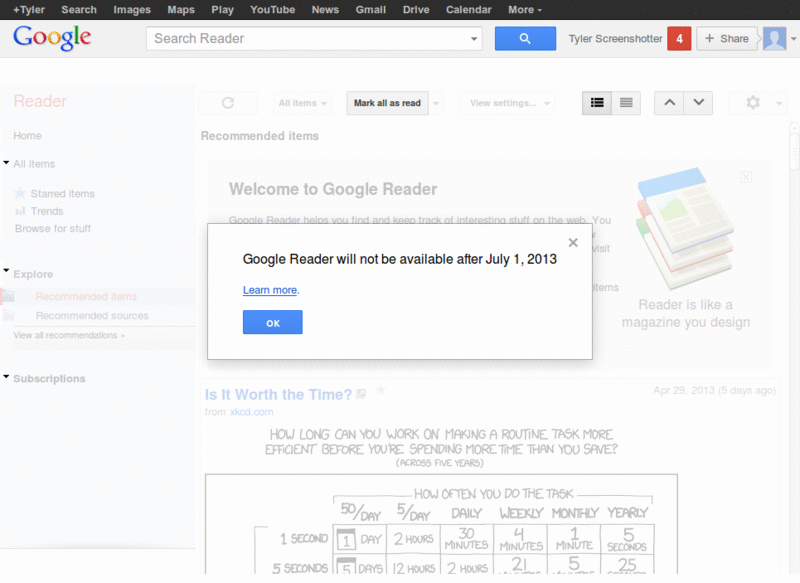Click the Mark all as read button
The height and width of the screenshot is (583, 800).
[387, 103]
